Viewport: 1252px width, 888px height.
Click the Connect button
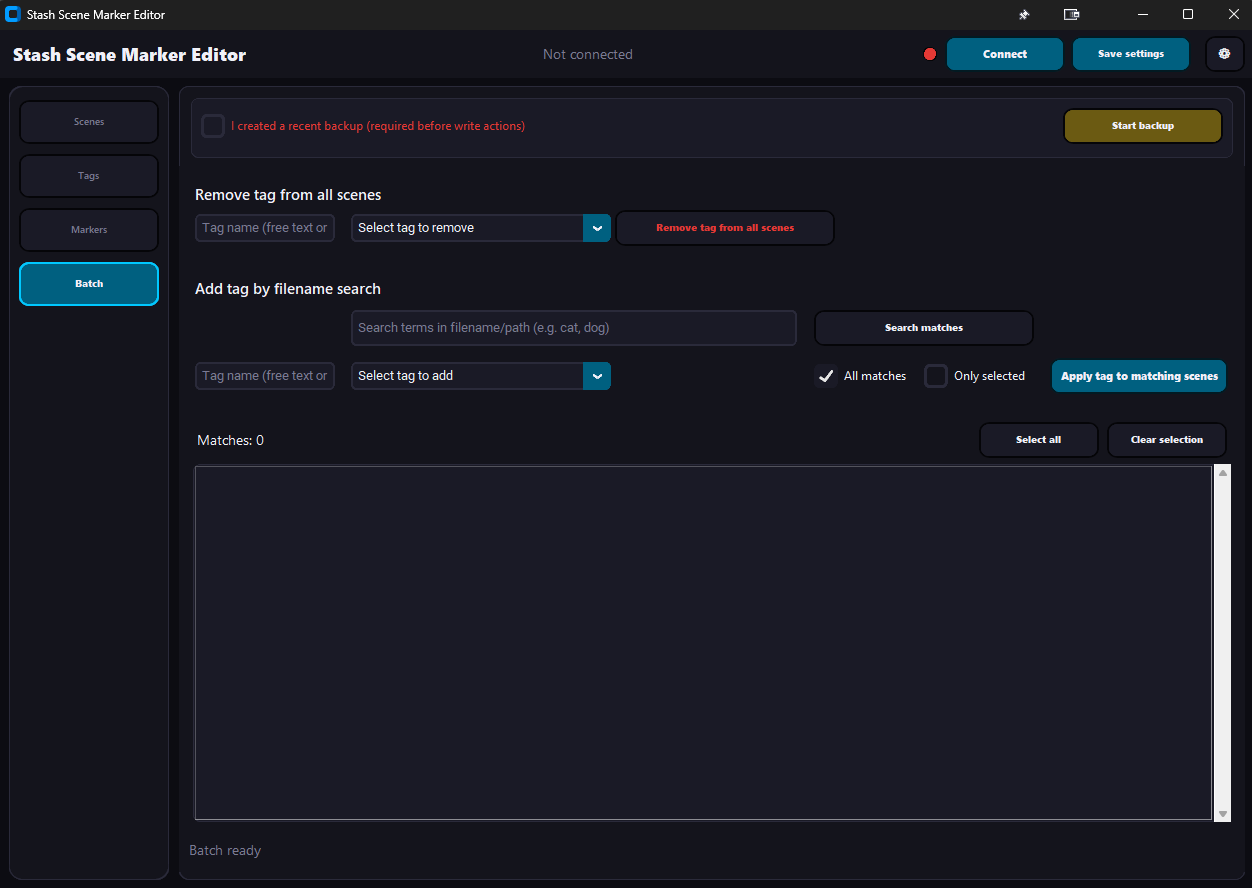click(x=1004, y=54)
